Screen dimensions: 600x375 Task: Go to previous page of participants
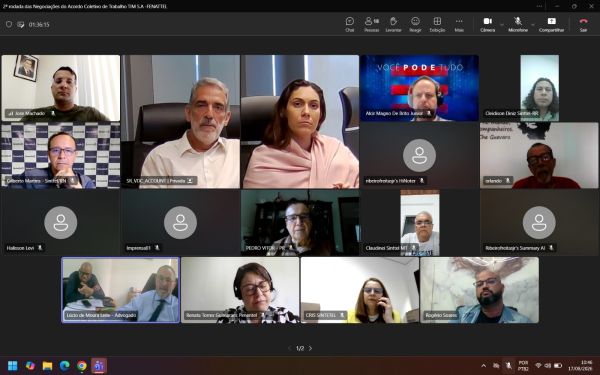pyautogui.click(x=290, y=348)
